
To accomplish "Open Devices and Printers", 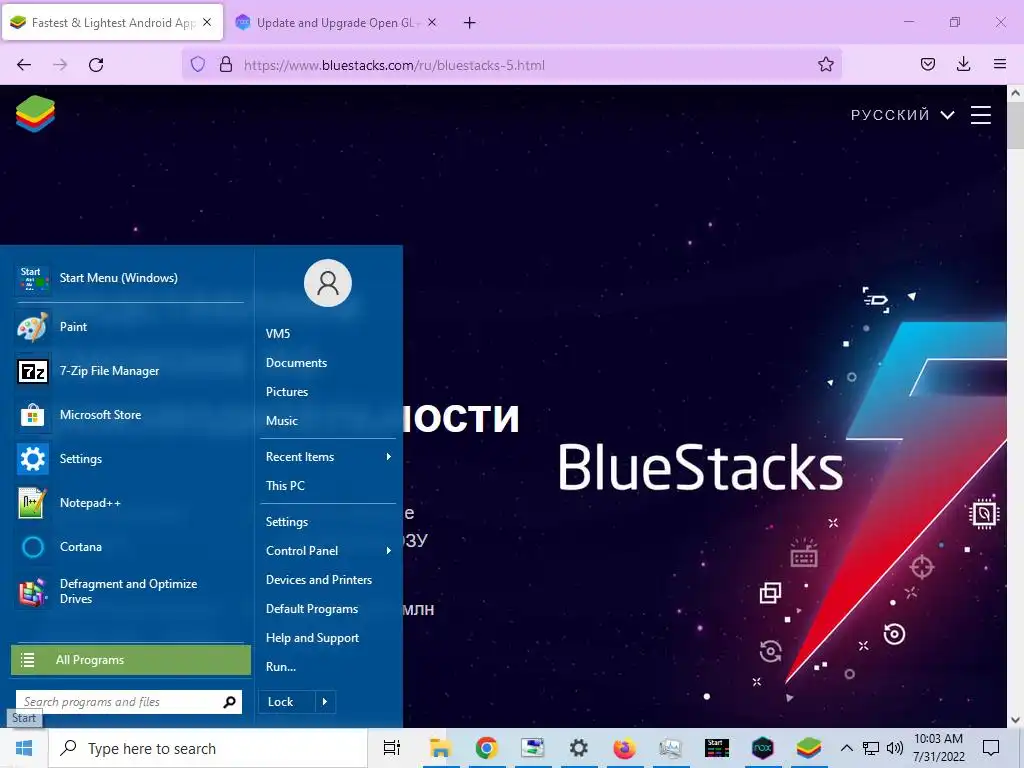I will tap(319, 579).
